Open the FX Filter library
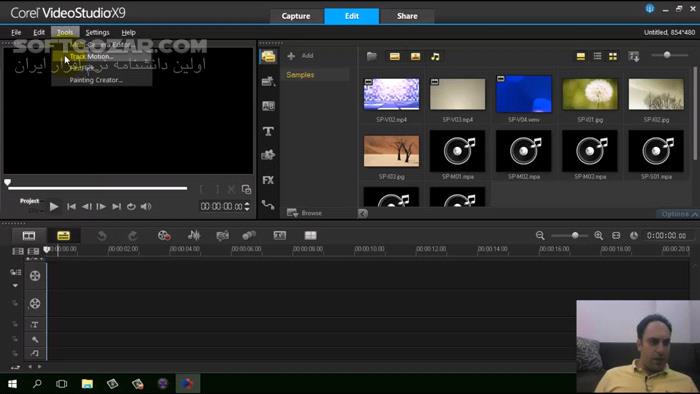 point(268,180)
